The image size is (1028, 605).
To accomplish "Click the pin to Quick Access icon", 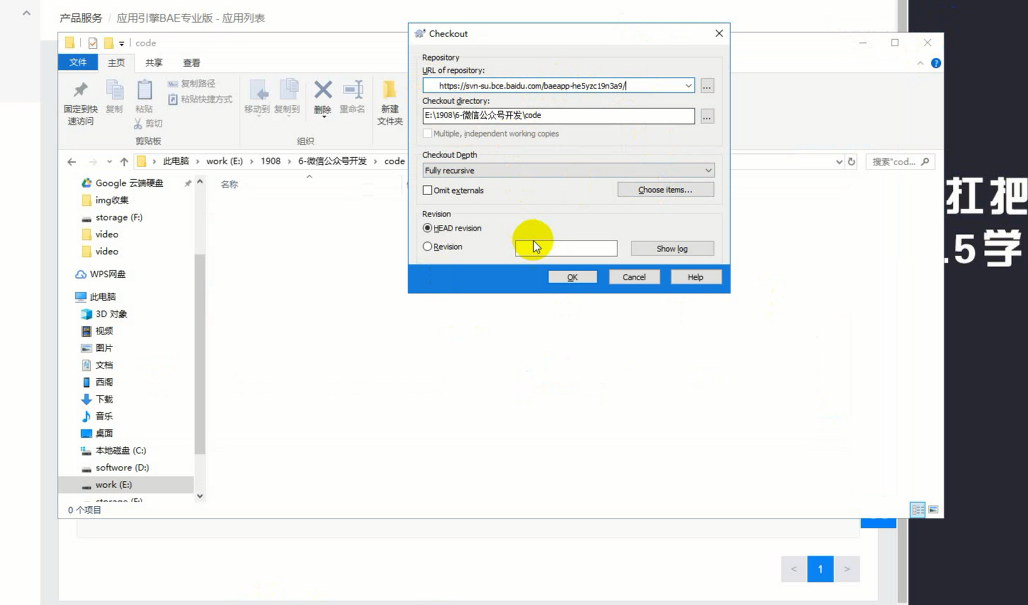I will (x=80, y=90).
